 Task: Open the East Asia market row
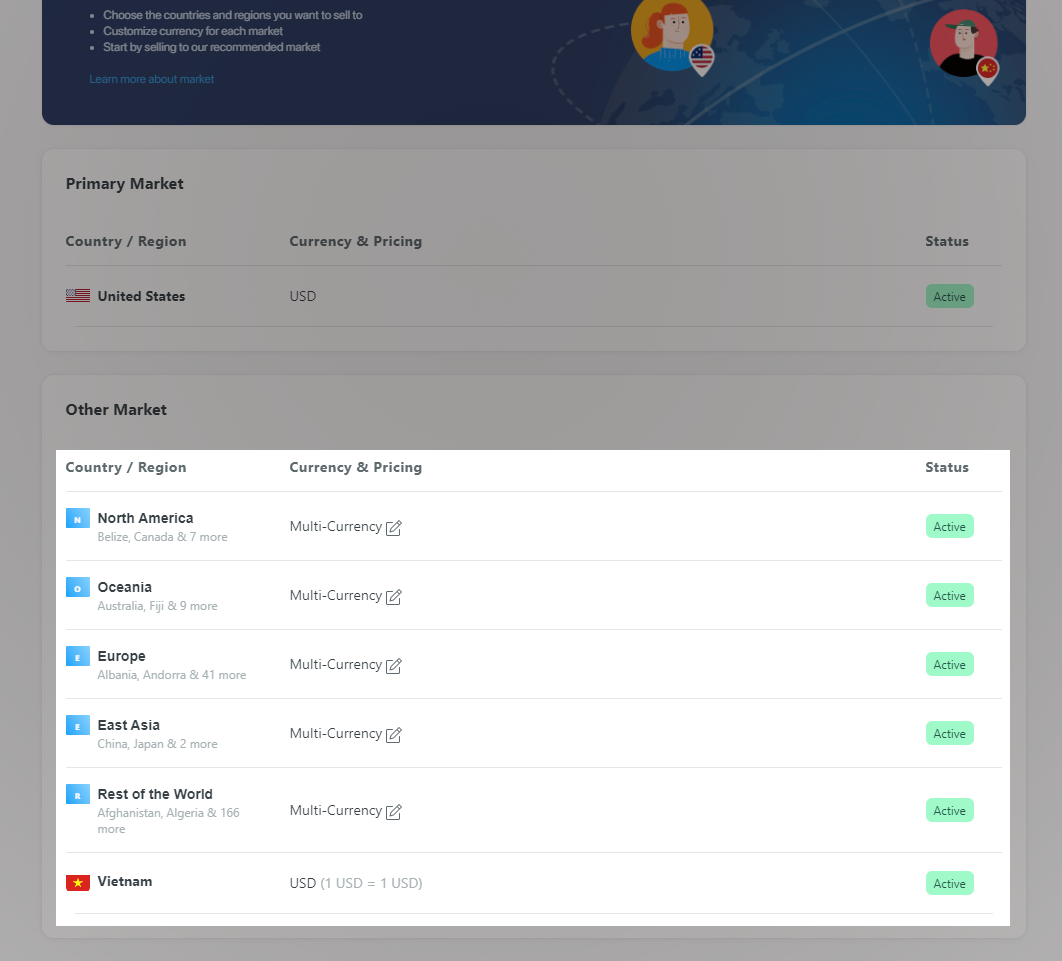(534, 734)
